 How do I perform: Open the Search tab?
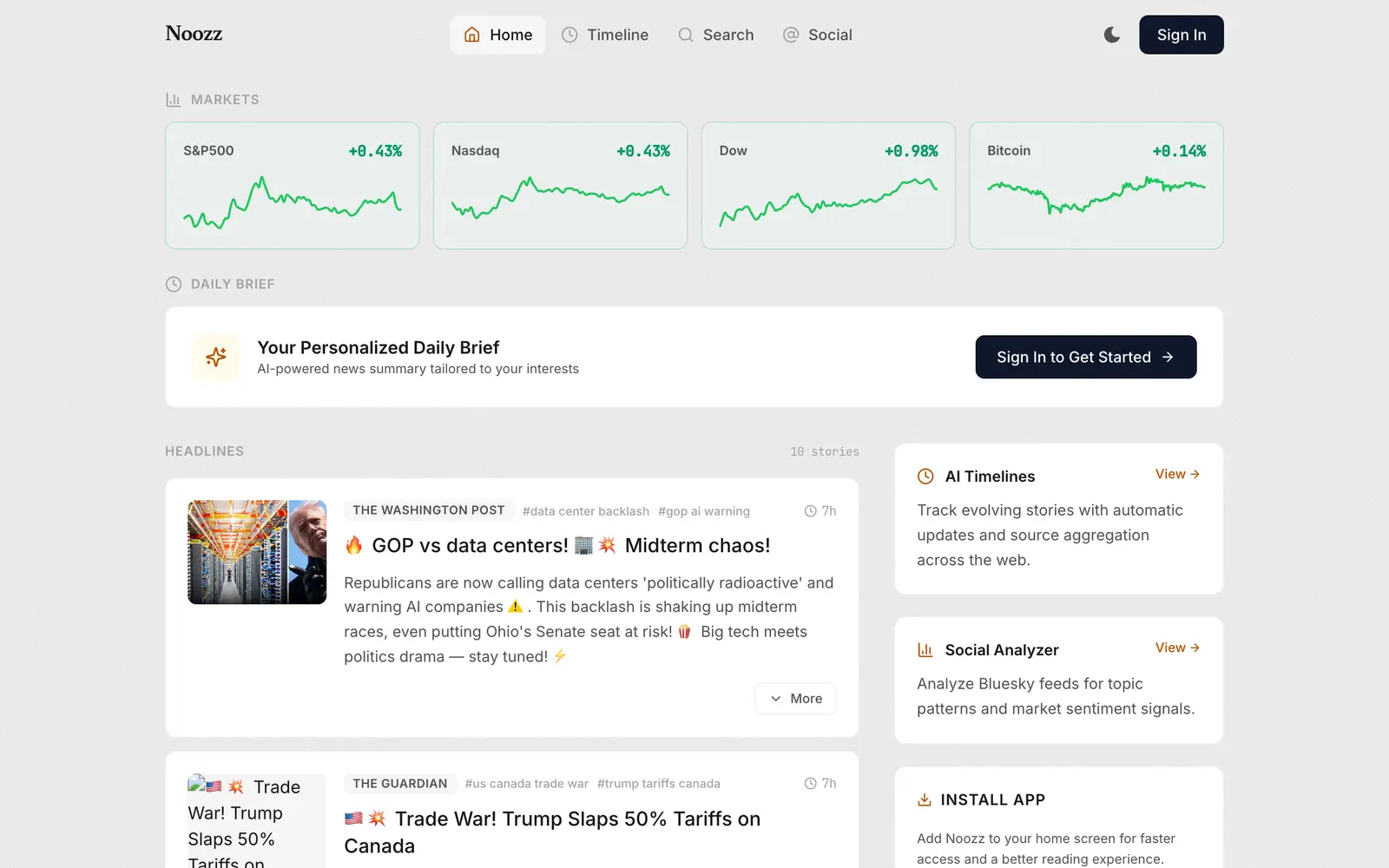click(716, 35)
